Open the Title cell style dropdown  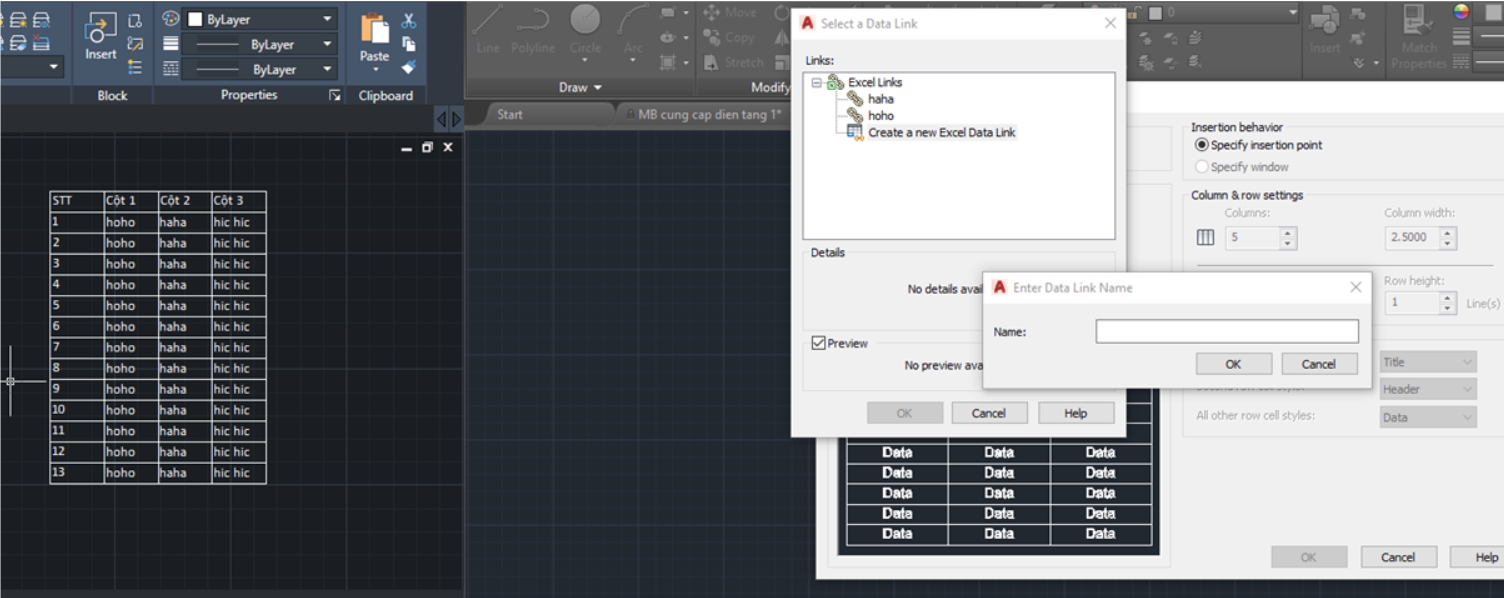[1428, 362]
